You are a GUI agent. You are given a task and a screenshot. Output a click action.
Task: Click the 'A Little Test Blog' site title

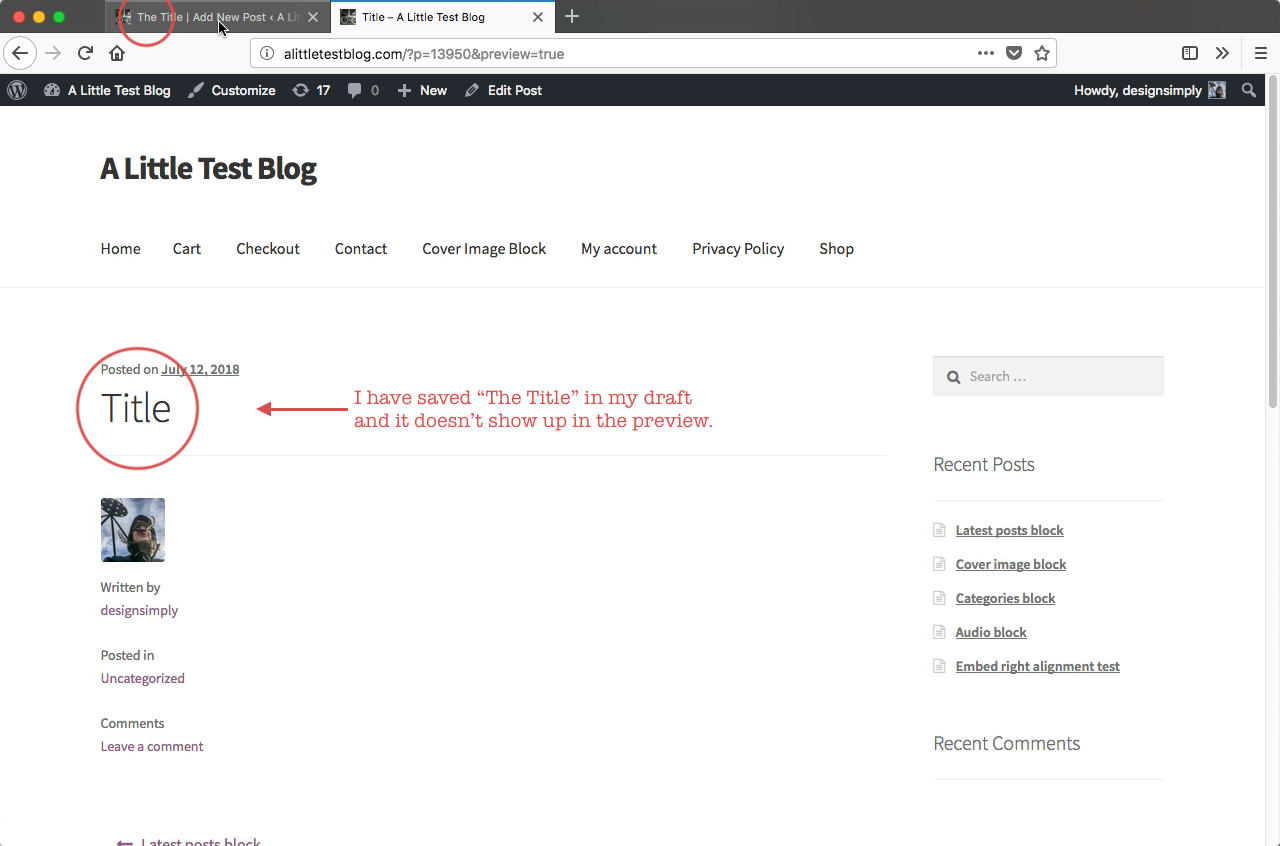click(x=208, y=168)
